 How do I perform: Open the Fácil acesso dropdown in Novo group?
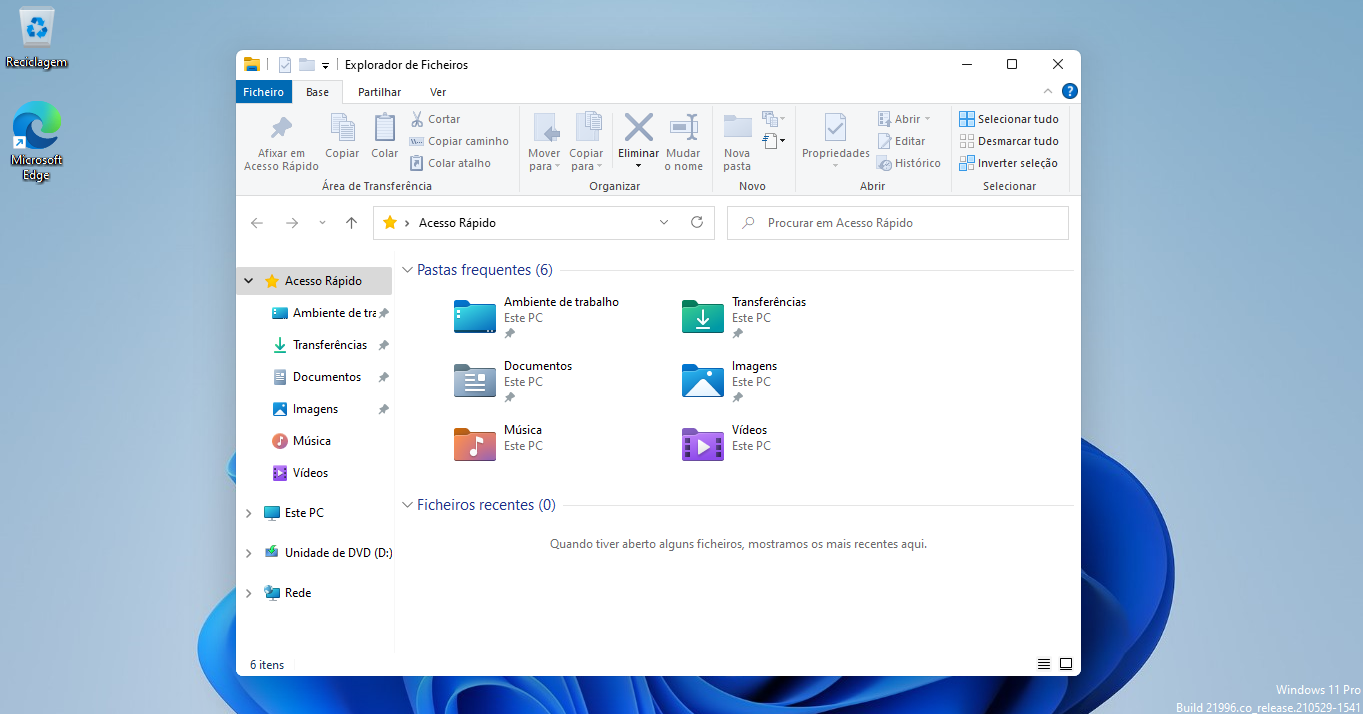click(x=773, y=141)
